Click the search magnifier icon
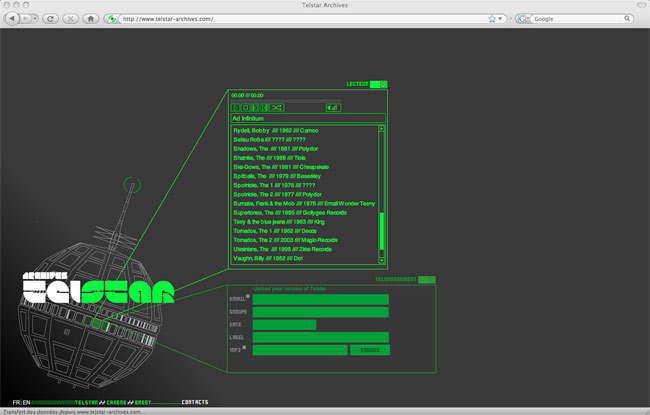This screenshot has height=415, width=650. pyautogui.click(x=627, y=18)
